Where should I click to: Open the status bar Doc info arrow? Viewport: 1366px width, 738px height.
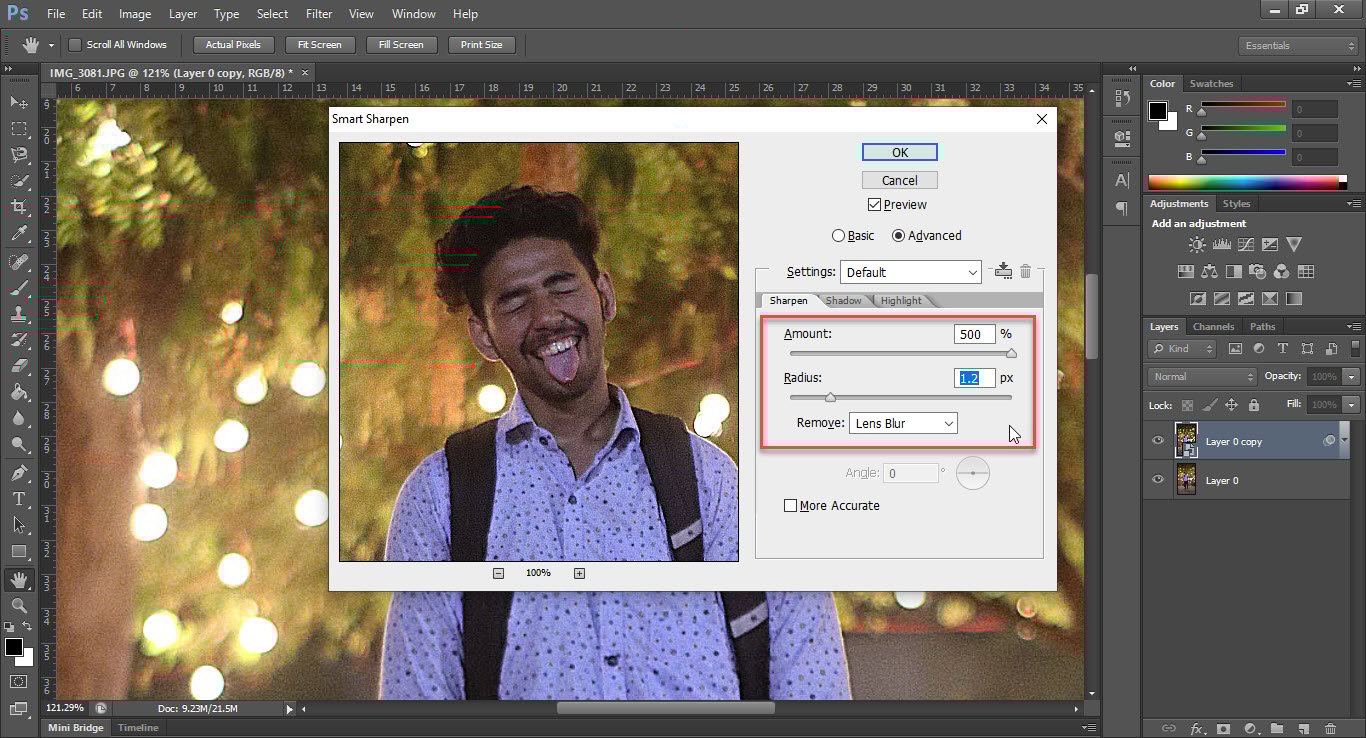click(290, 709)
